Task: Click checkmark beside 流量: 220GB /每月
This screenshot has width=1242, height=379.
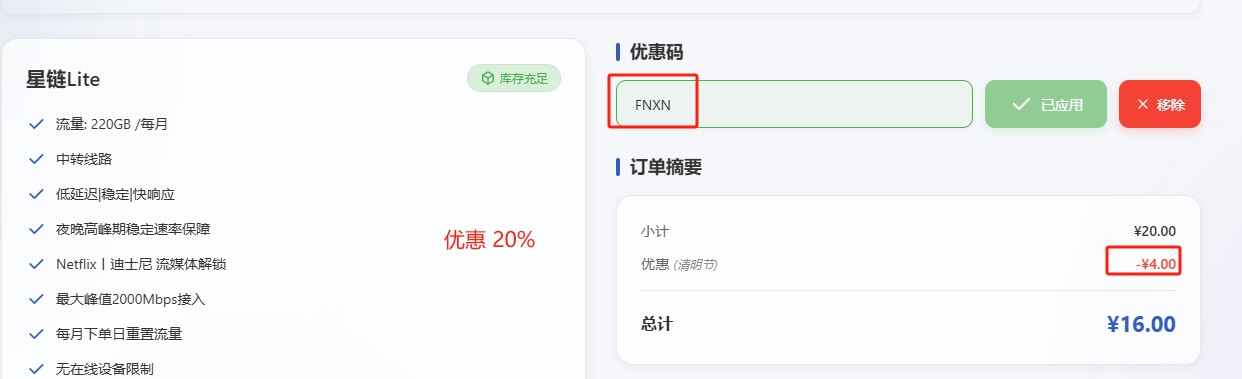Action: (x=37, y=124)
